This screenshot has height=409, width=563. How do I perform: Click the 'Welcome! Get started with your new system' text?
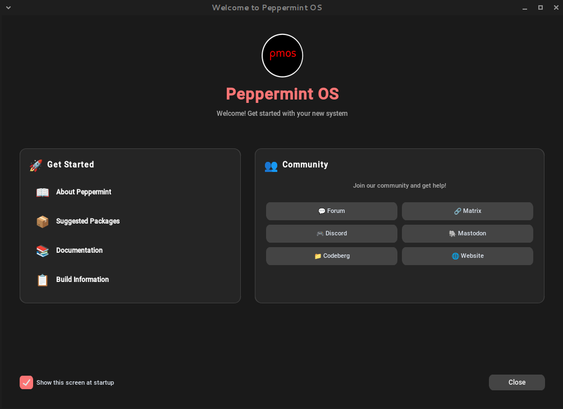tap(282, 113)
